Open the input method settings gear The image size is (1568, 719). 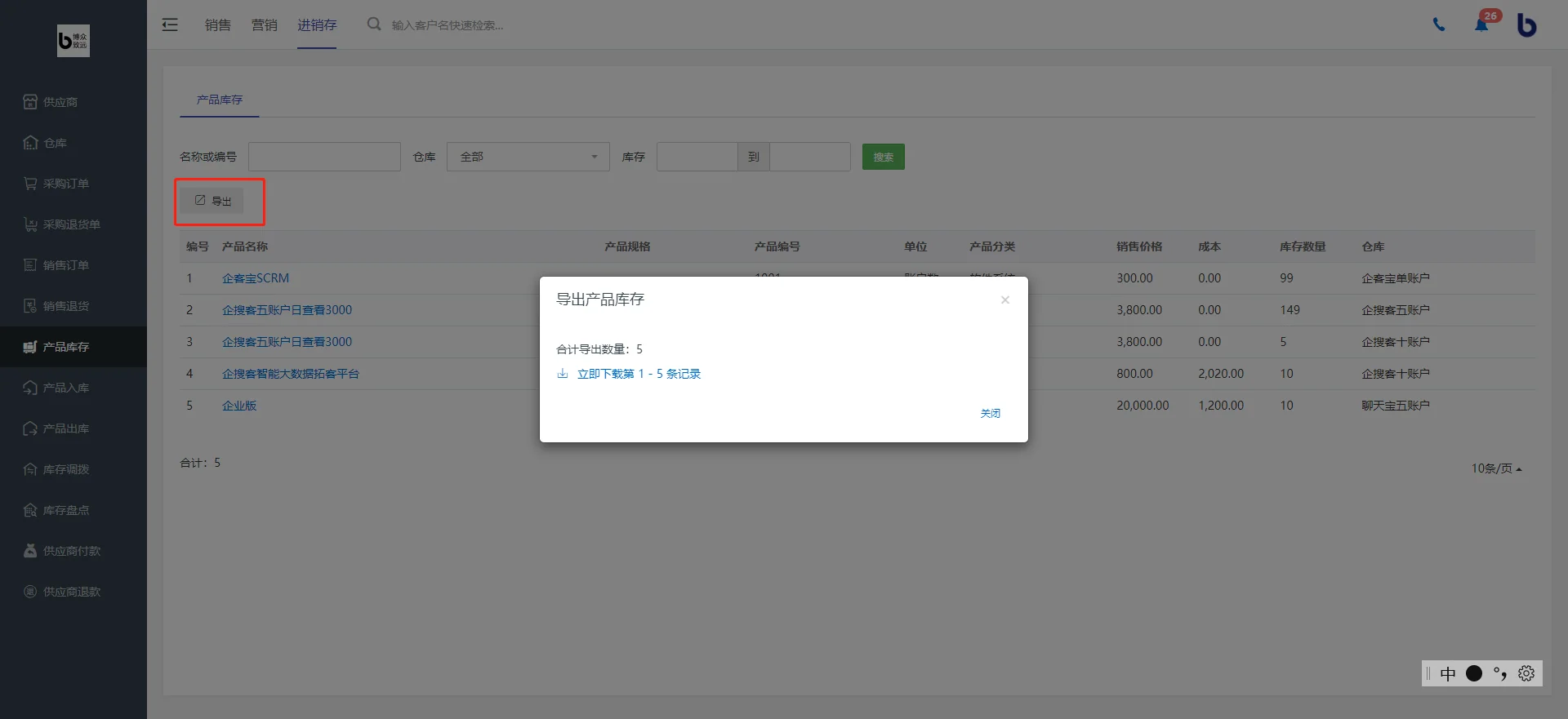click(x=1526, y=673)
